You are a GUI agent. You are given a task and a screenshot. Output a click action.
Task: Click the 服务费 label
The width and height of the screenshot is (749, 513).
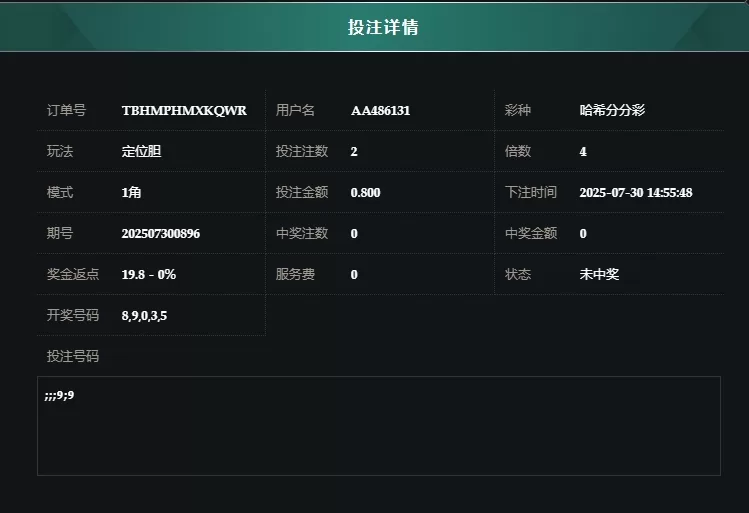point(295,274)
